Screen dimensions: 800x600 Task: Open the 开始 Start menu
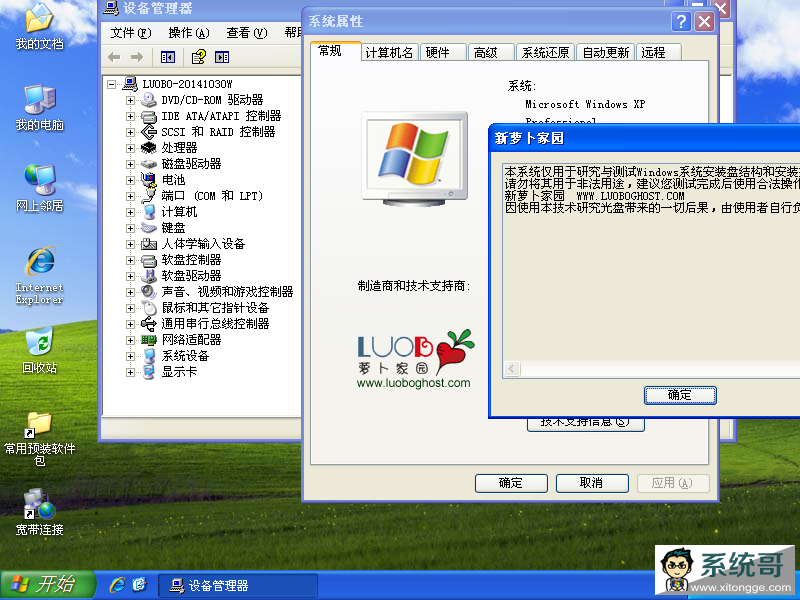pos(47,585)
